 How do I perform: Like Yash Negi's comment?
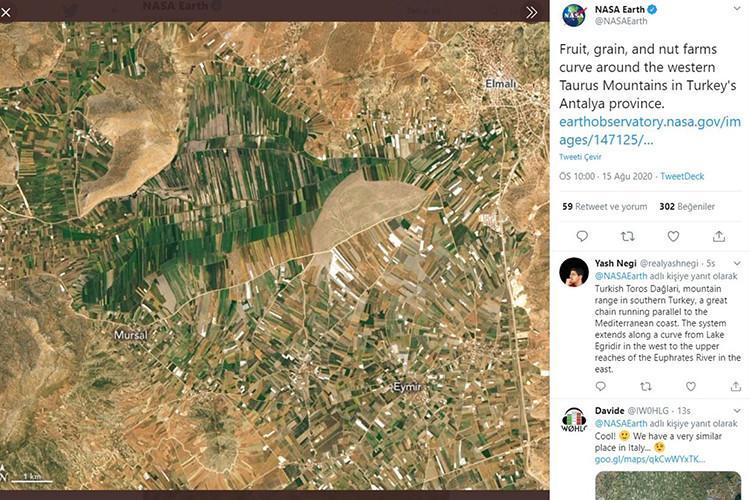[691, 386]
